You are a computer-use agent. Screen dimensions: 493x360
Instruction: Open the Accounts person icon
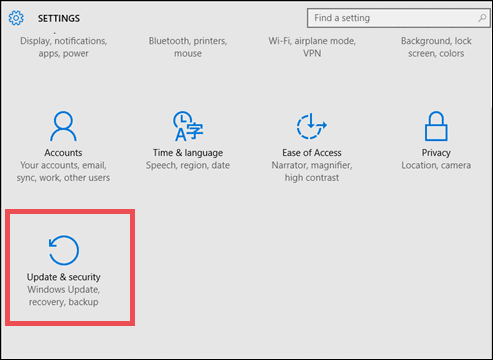pyautogui.click(x=63, y=126)
